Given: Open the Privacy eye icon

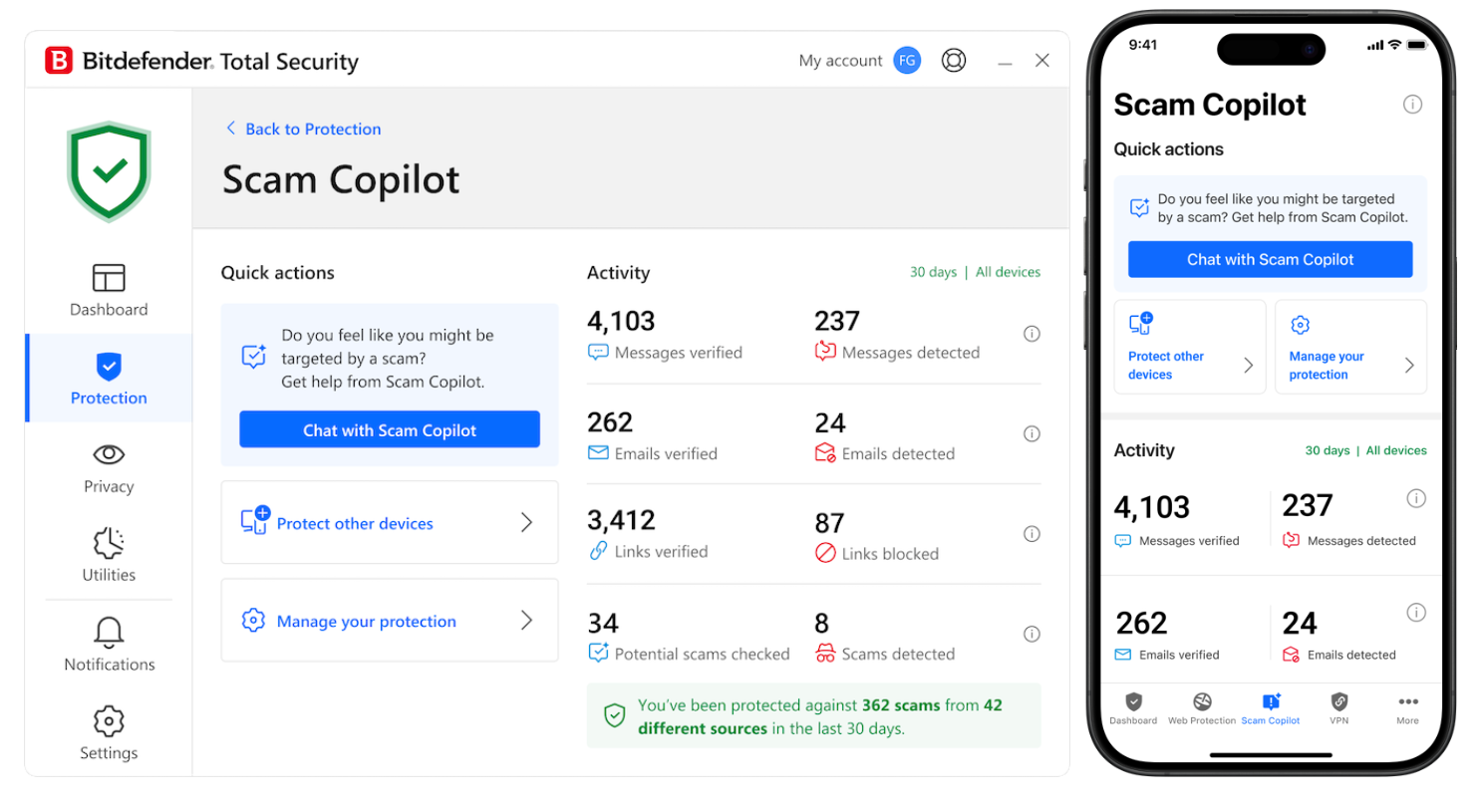Looking at the screenshot, I should click(x=108, y=453).
